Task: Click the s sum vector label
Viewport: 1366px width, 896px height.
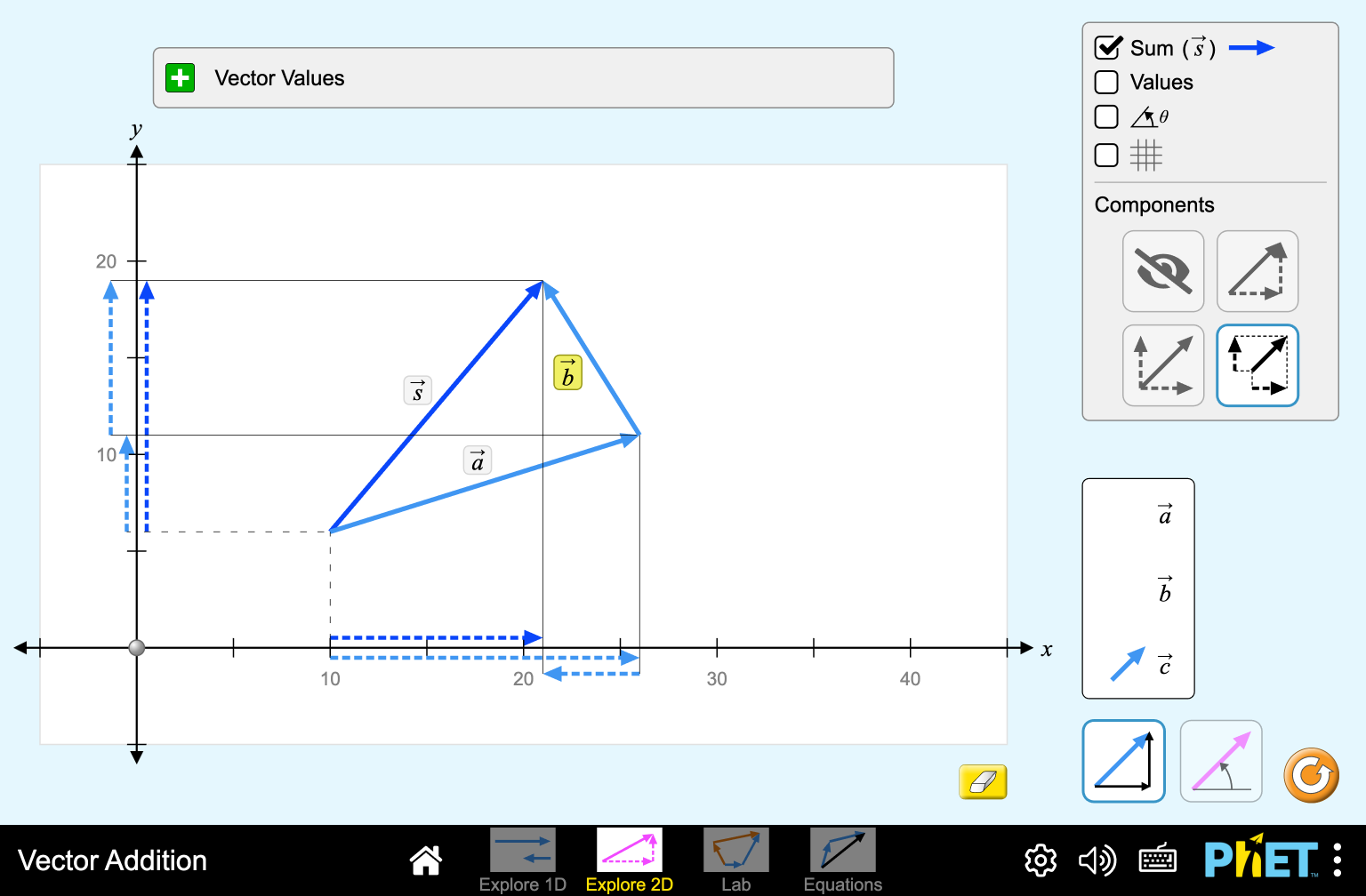Action: pos(418,390)
